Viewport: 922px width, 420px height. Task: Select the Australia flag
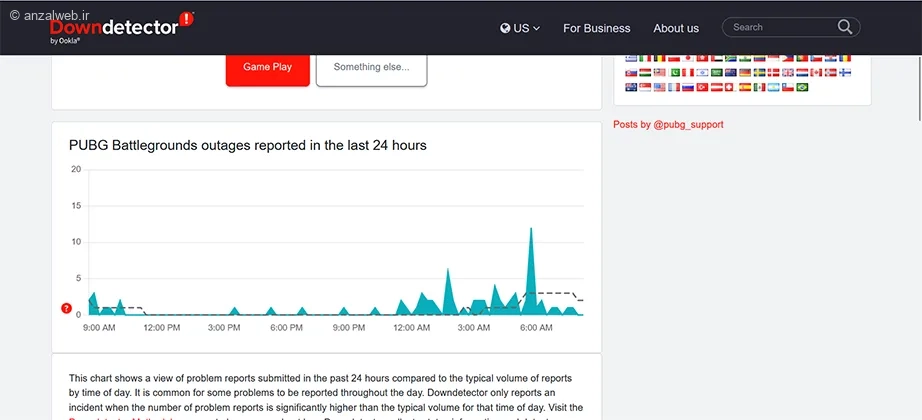(631, 87)
